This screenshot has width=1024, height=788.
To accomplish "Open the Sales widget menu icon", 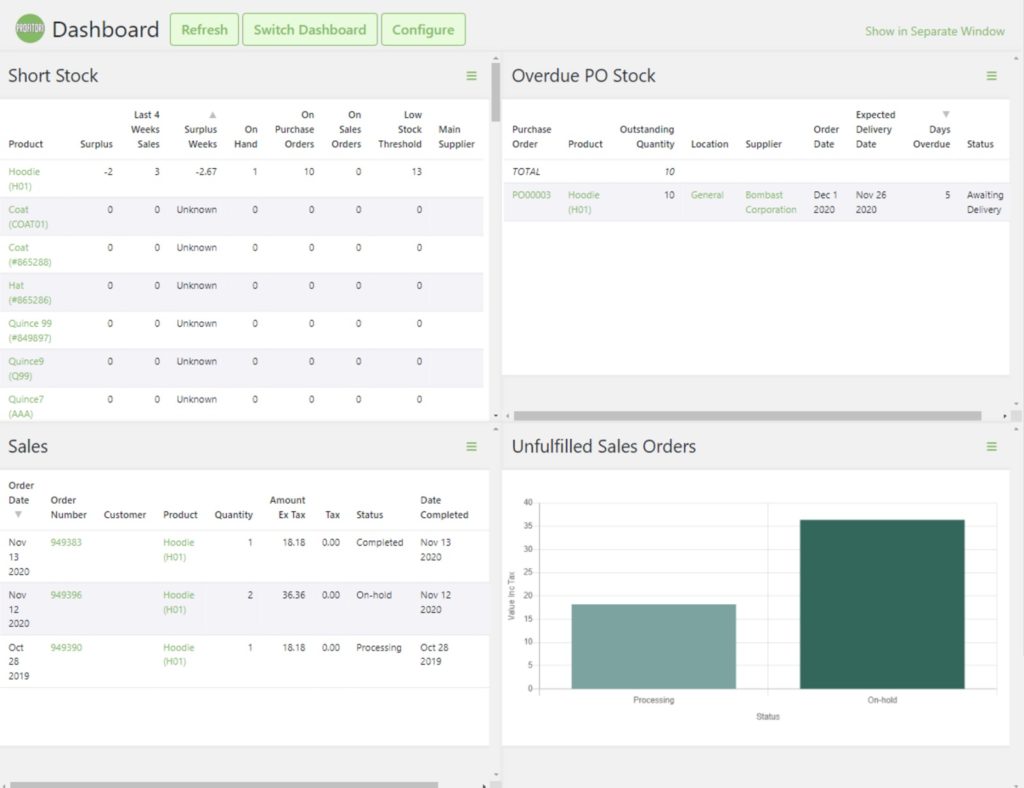I will tap(472, 447).
